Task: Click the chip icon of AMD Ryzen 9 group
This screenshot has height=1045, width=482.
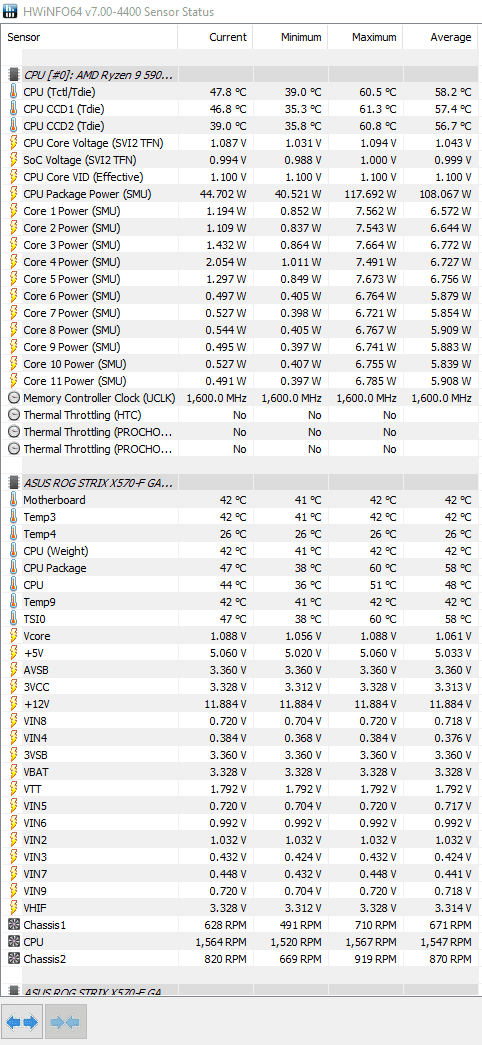Action: (13, 75)
